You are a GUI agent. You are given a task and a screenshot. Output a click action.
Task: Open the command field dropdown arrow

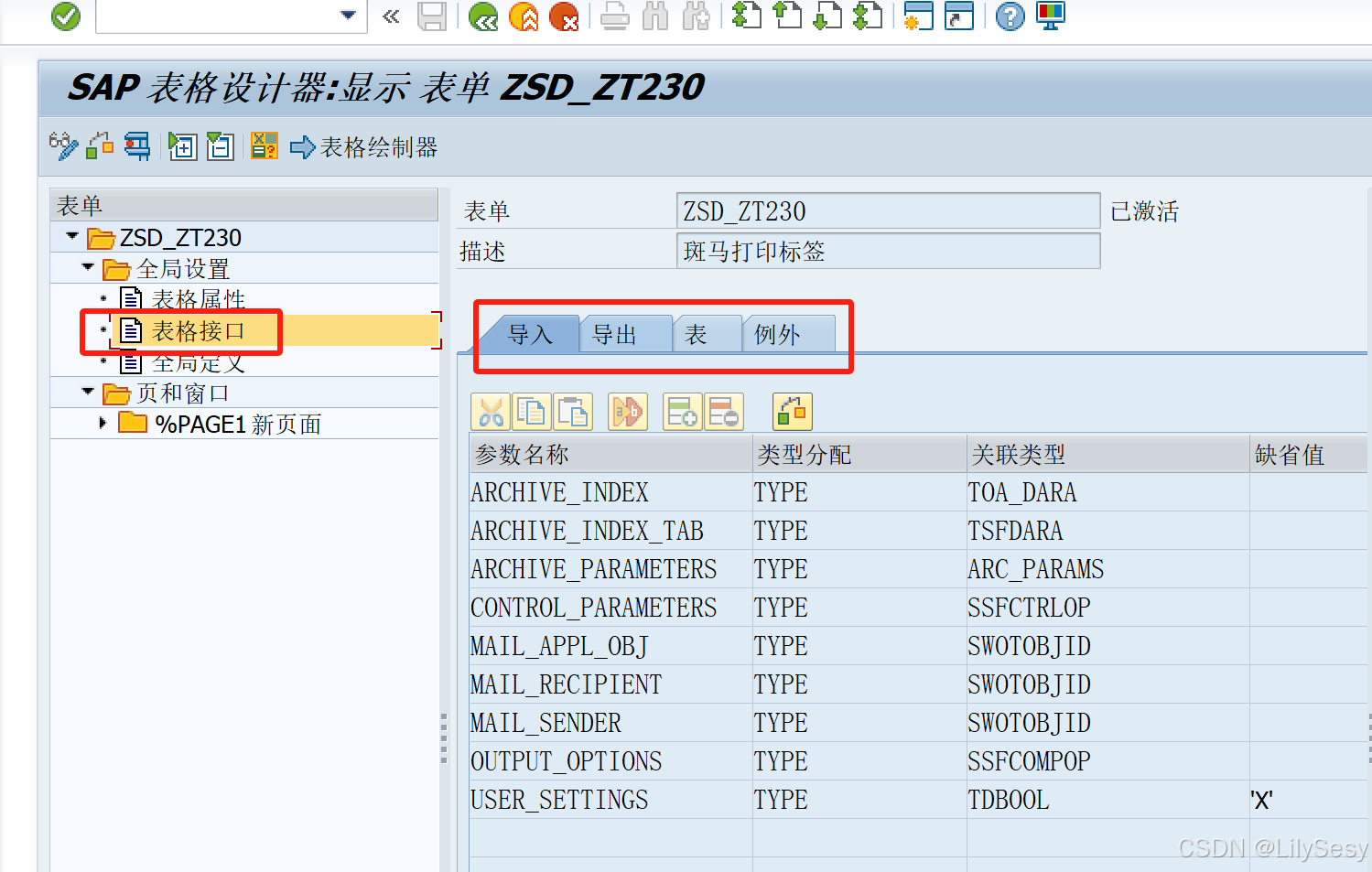click(x=348, y=16)
